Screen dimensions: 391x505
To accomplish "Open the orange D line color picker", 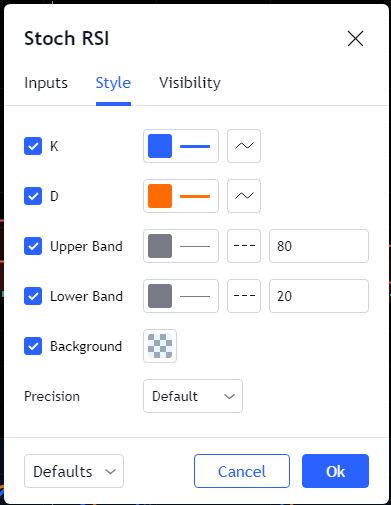I will click(181, 196).
